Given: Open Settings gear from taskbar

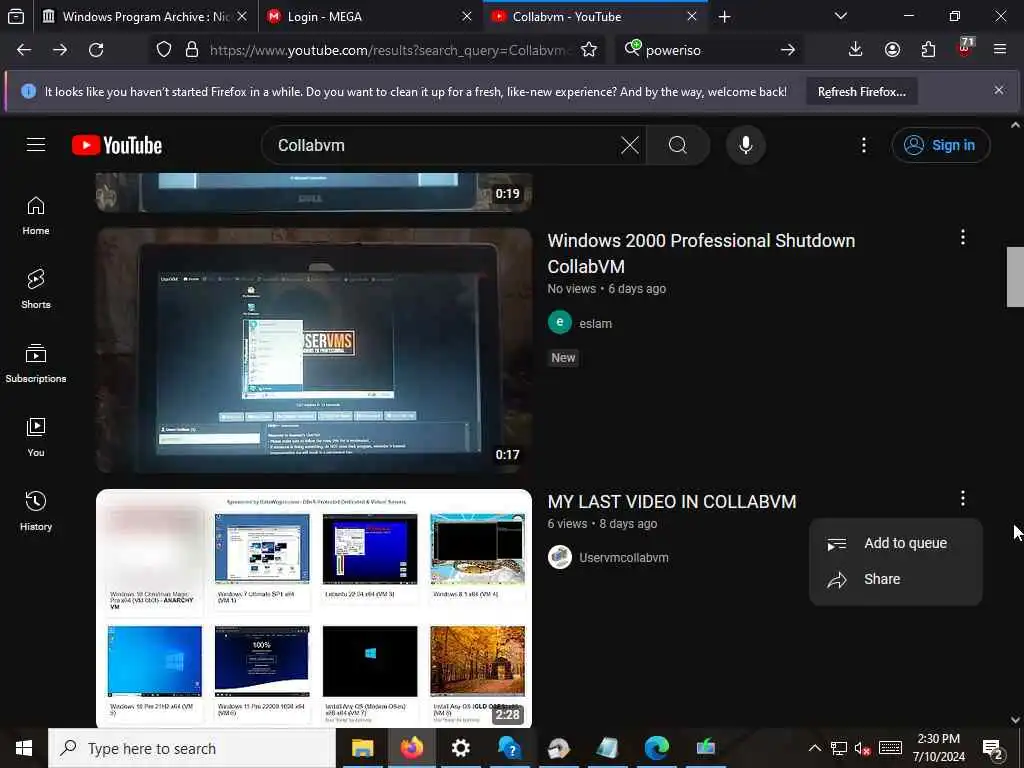Looking at the screenshot, I should click(x=460, y=748).
